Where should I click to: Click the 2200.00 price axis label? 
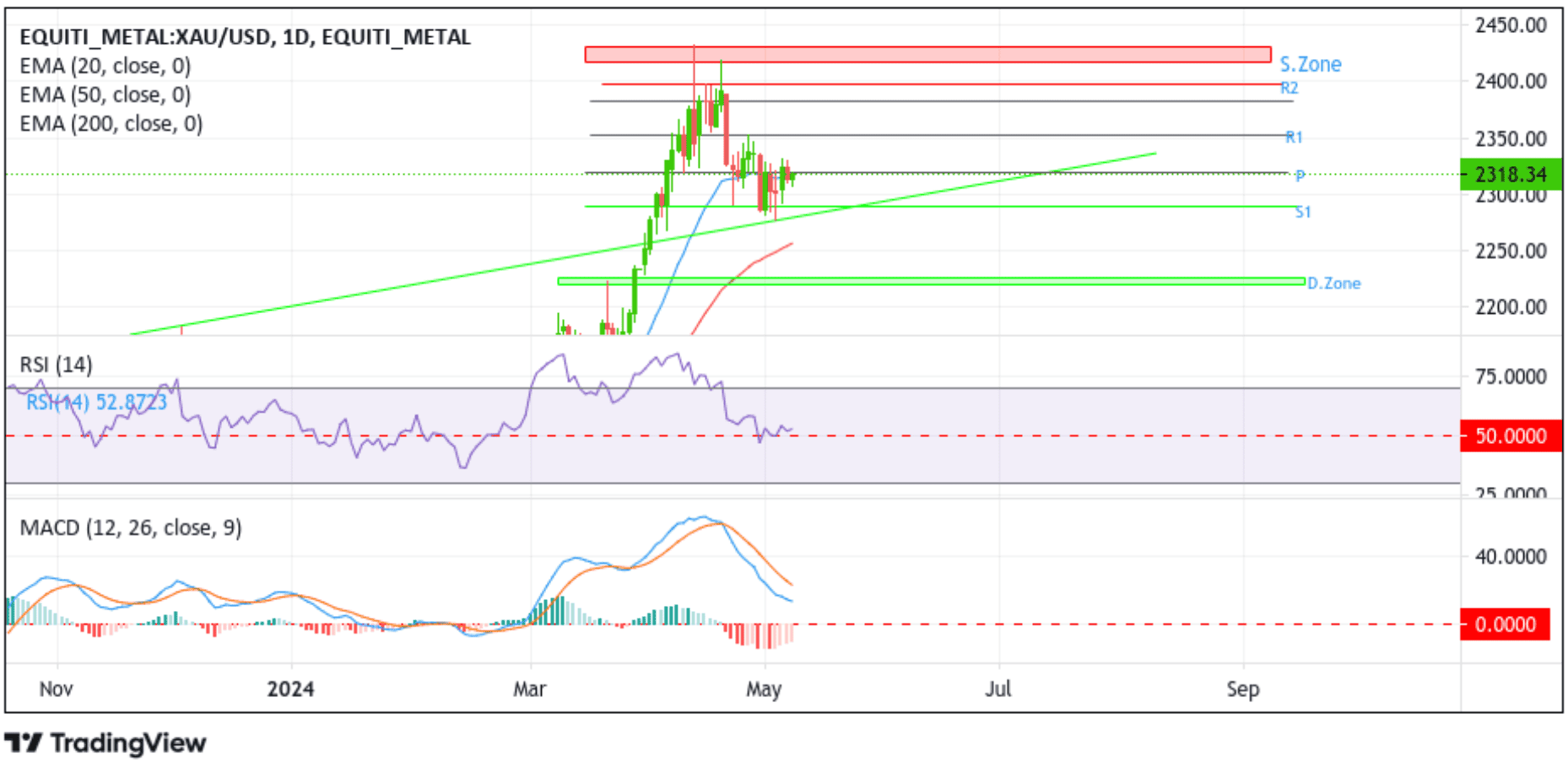click(x=1511, y=307)
